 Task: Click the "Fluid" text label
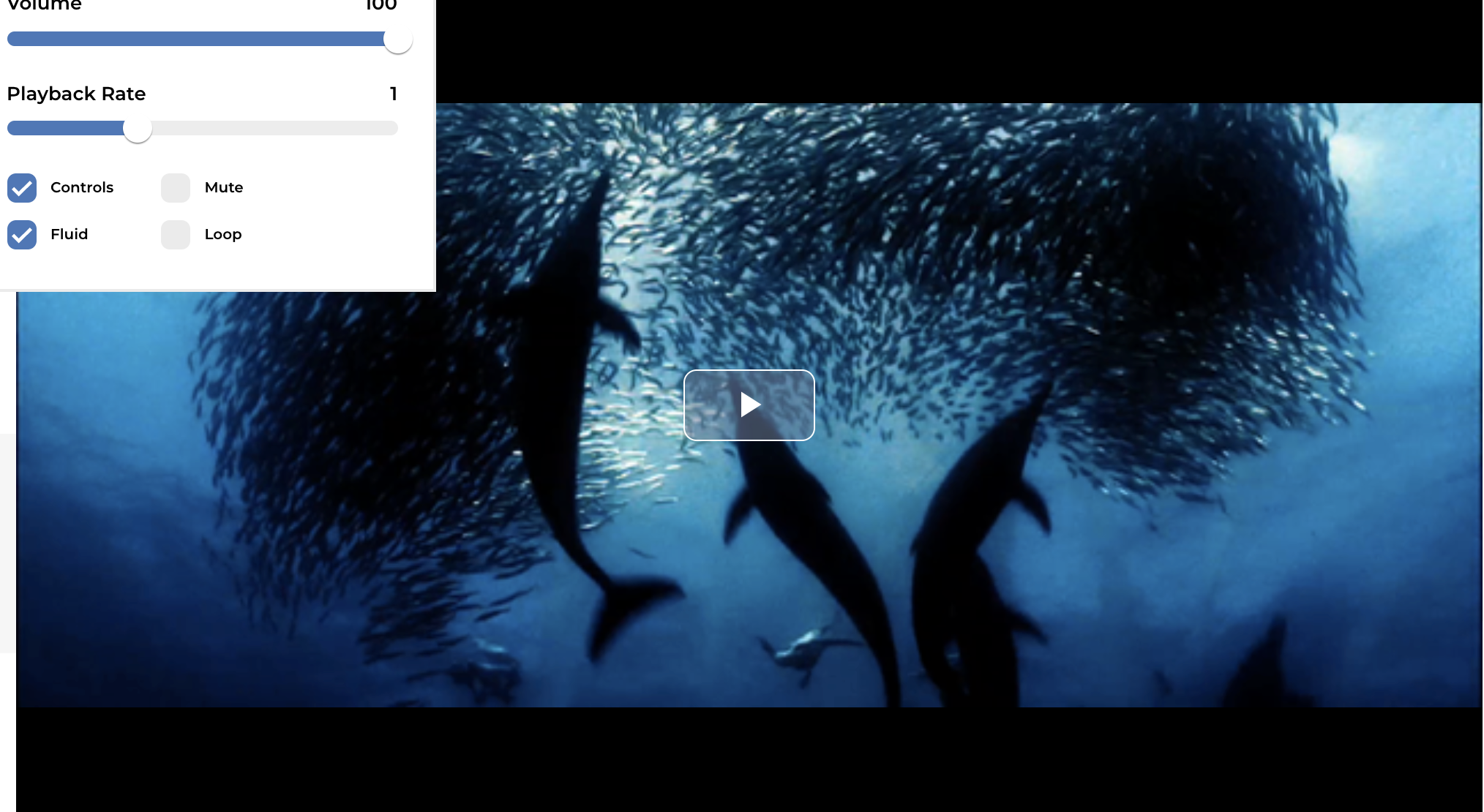(x=70, y=234)
